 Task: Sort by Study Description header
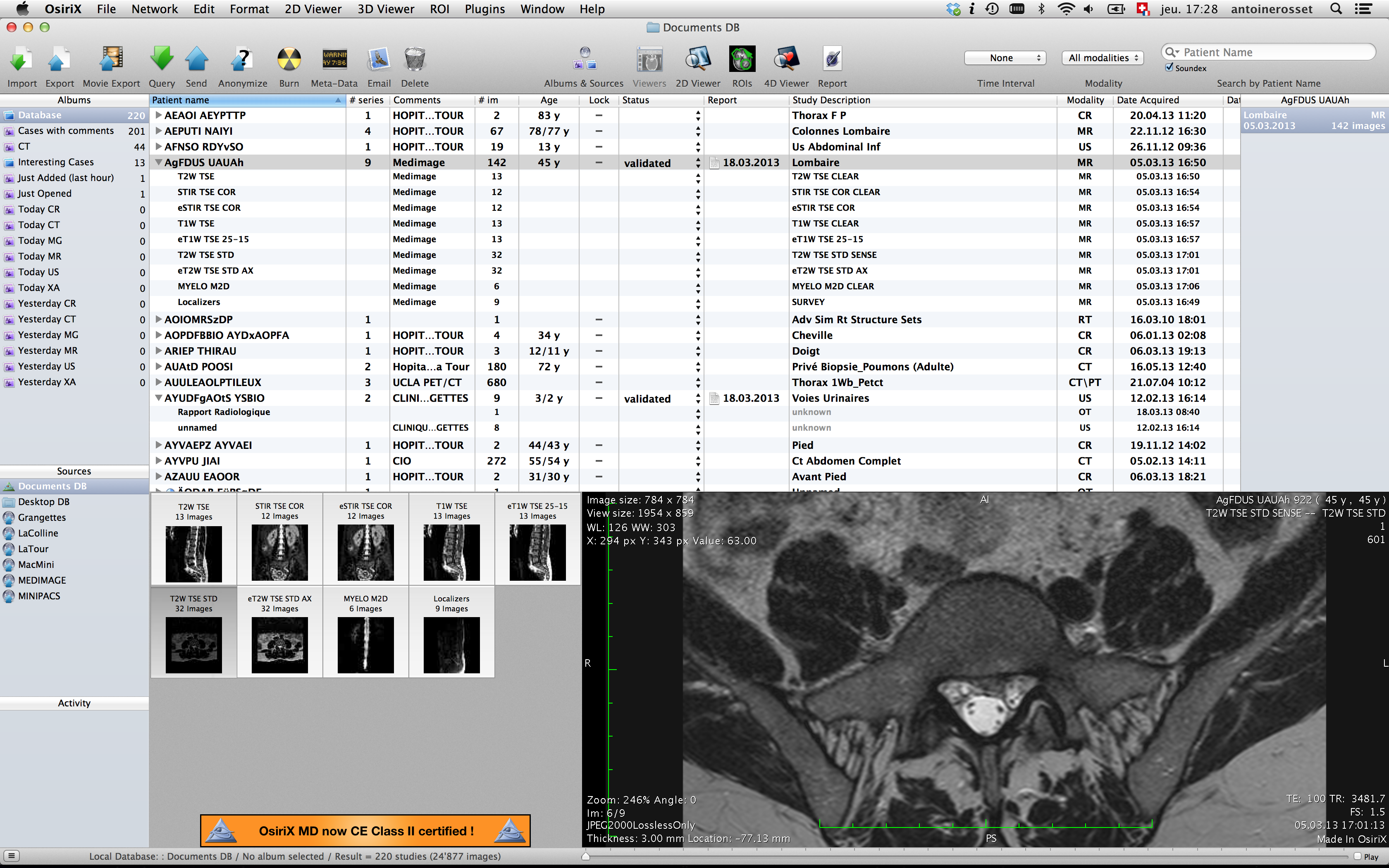point(923,100)
